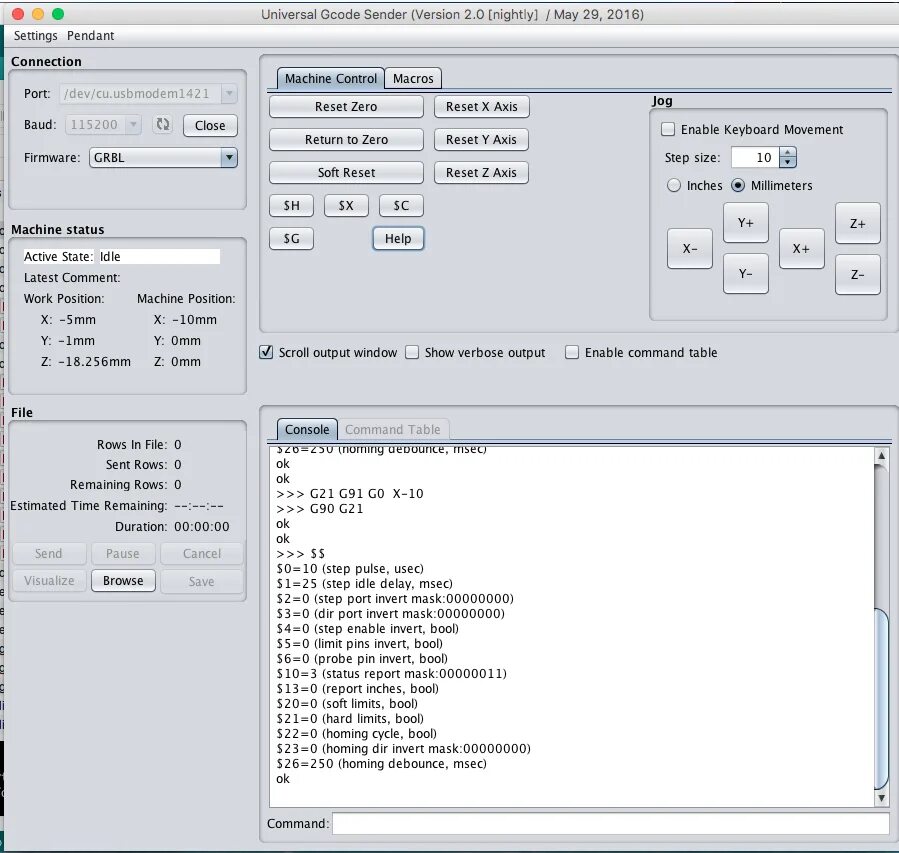Click the $C check mode button
Image resolution: width=899 pixels, height=853 pixels.
tap(401, 206)
